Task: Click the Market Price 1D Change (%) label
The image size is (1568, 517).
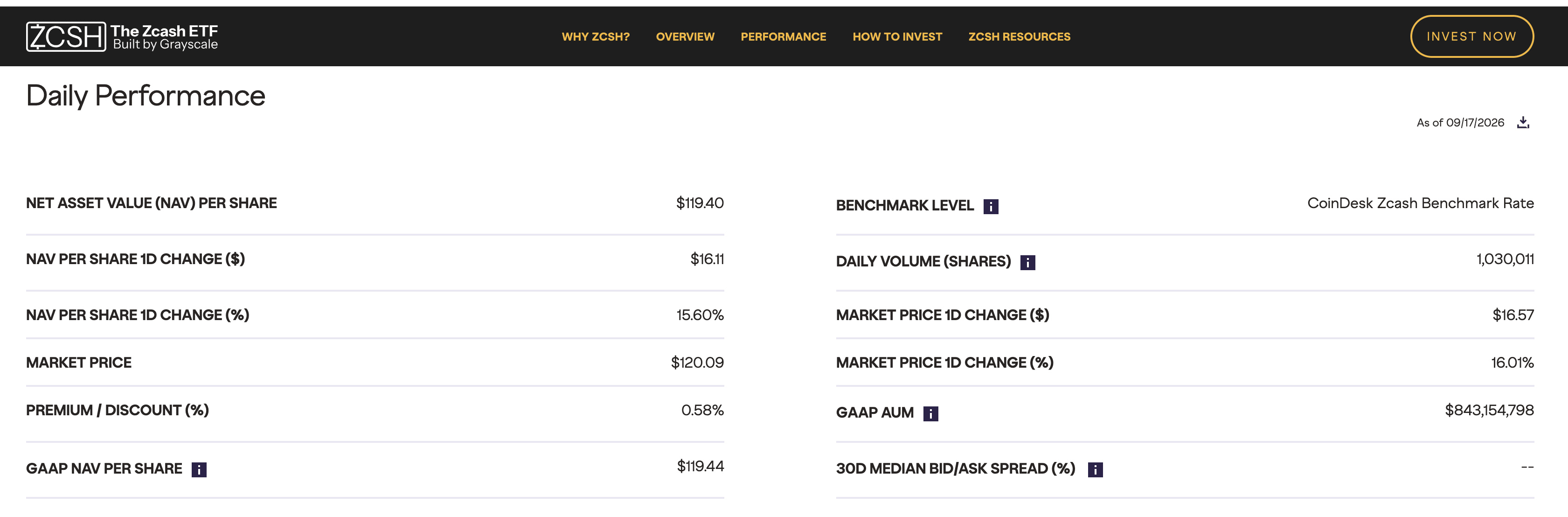Action: point(945,363)
